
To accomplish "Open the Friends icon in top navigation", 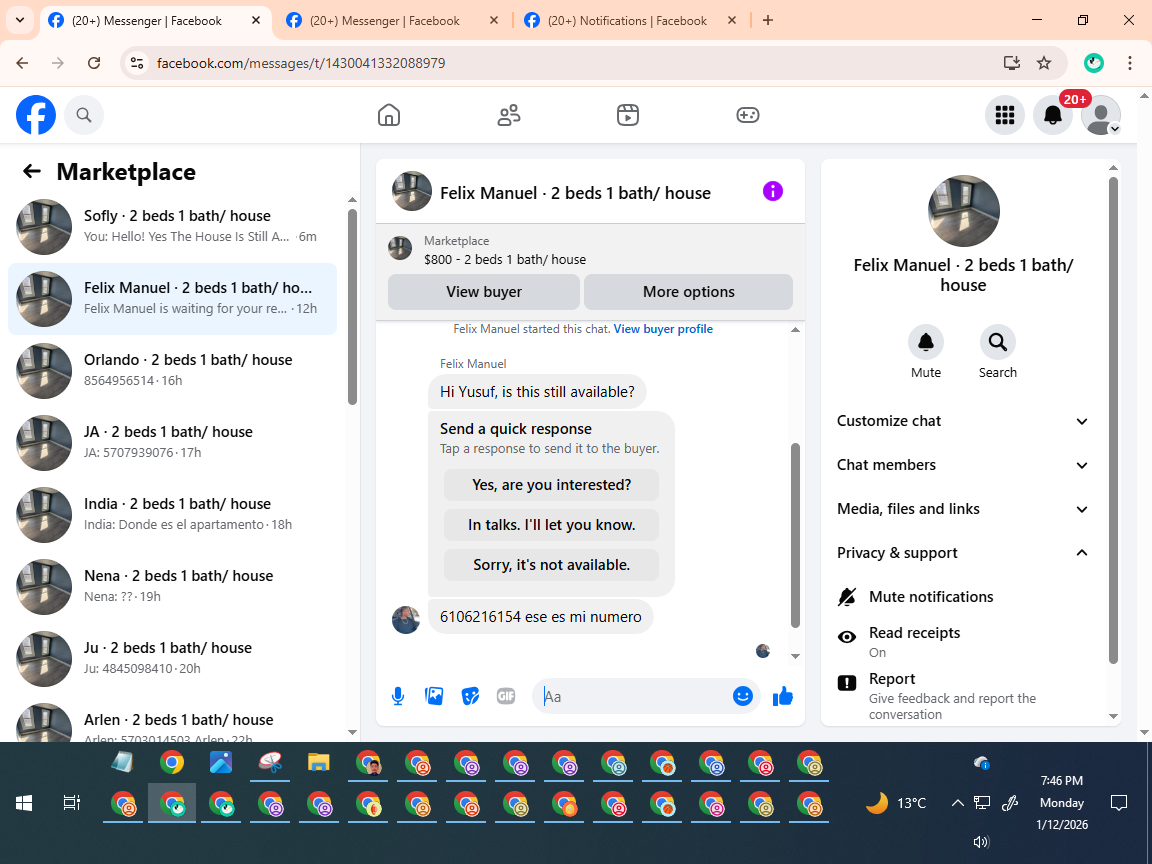I will [x=508, y=115].
